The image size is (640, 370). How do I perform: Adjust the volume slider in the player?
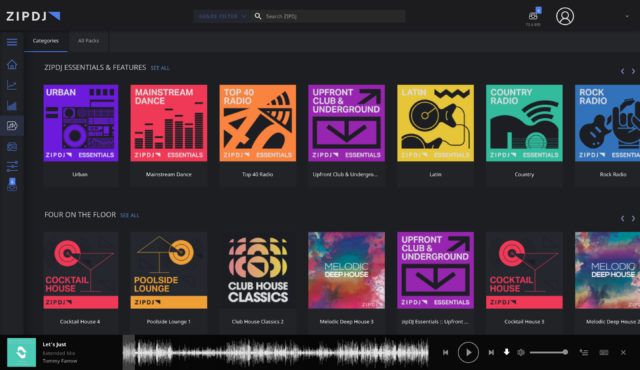pyautogui.click(x=549, y=352)
